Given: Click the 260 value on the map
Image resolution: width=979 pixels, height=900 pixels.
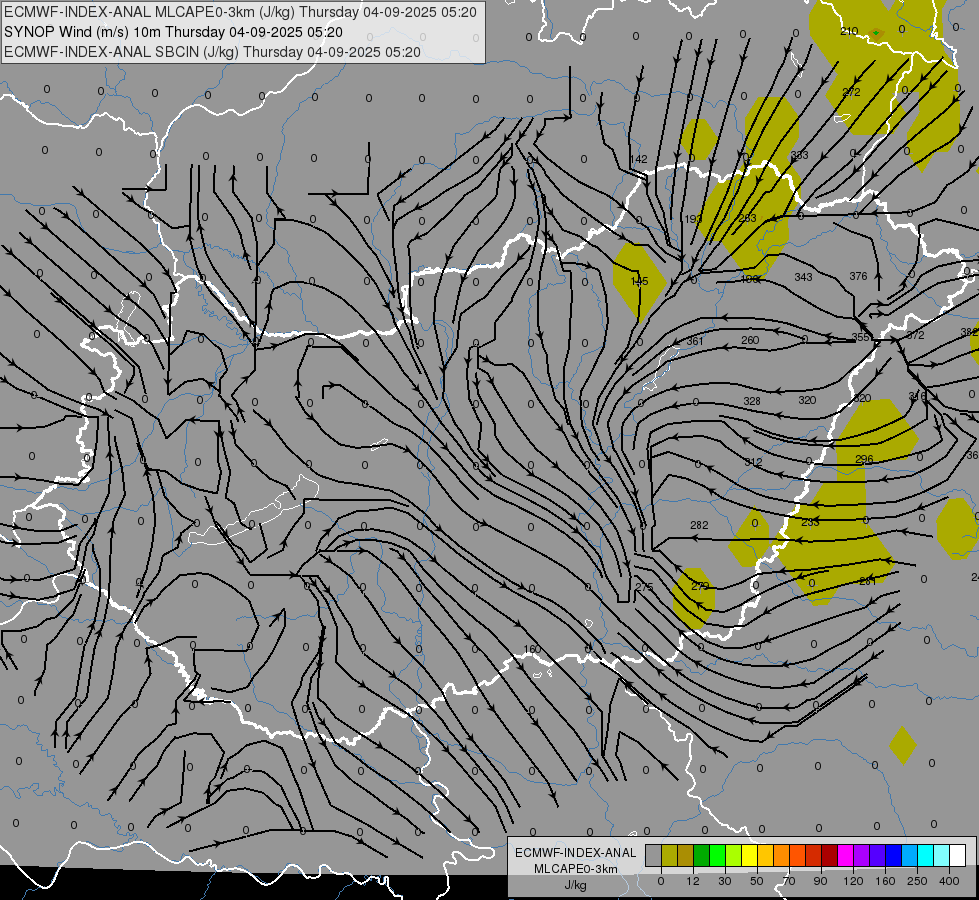Looking at the screenshot, I should point(750,340).
